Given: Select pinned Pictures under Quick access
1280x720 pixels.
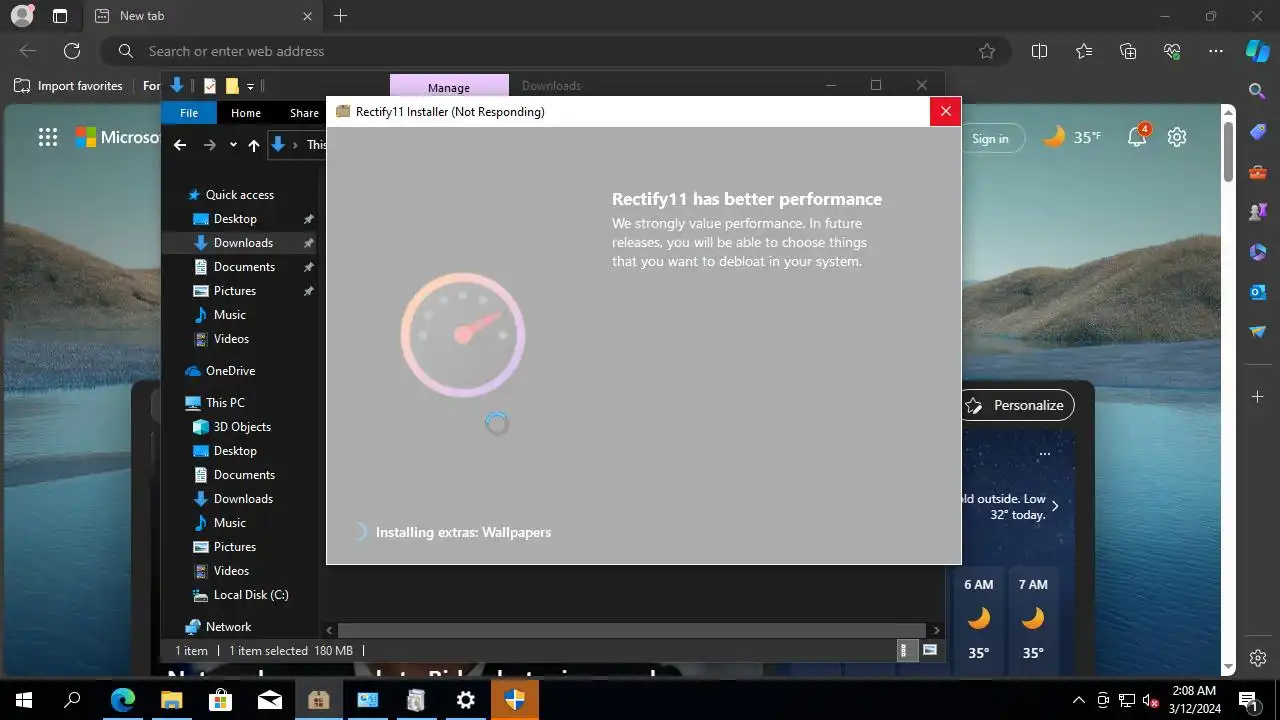Looking at the screenshot, I should [235, 291].
